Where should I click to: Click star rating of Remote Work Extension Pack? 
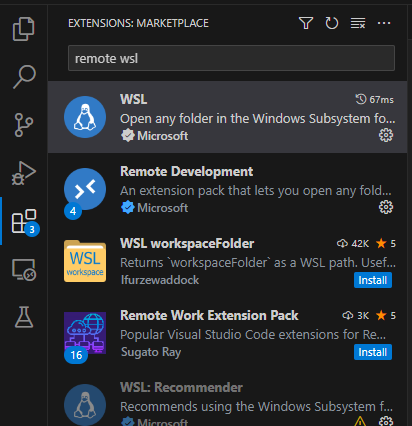[x=386, y=316]
